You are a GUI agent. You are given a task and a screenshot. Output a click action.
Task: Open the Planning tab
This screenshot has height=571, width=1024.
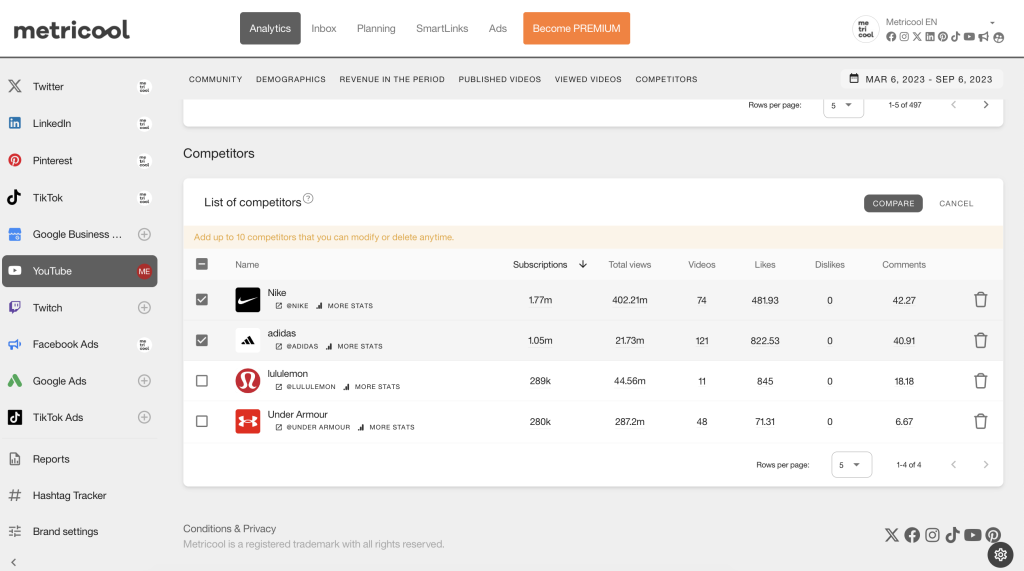click(x=376, y=28)
